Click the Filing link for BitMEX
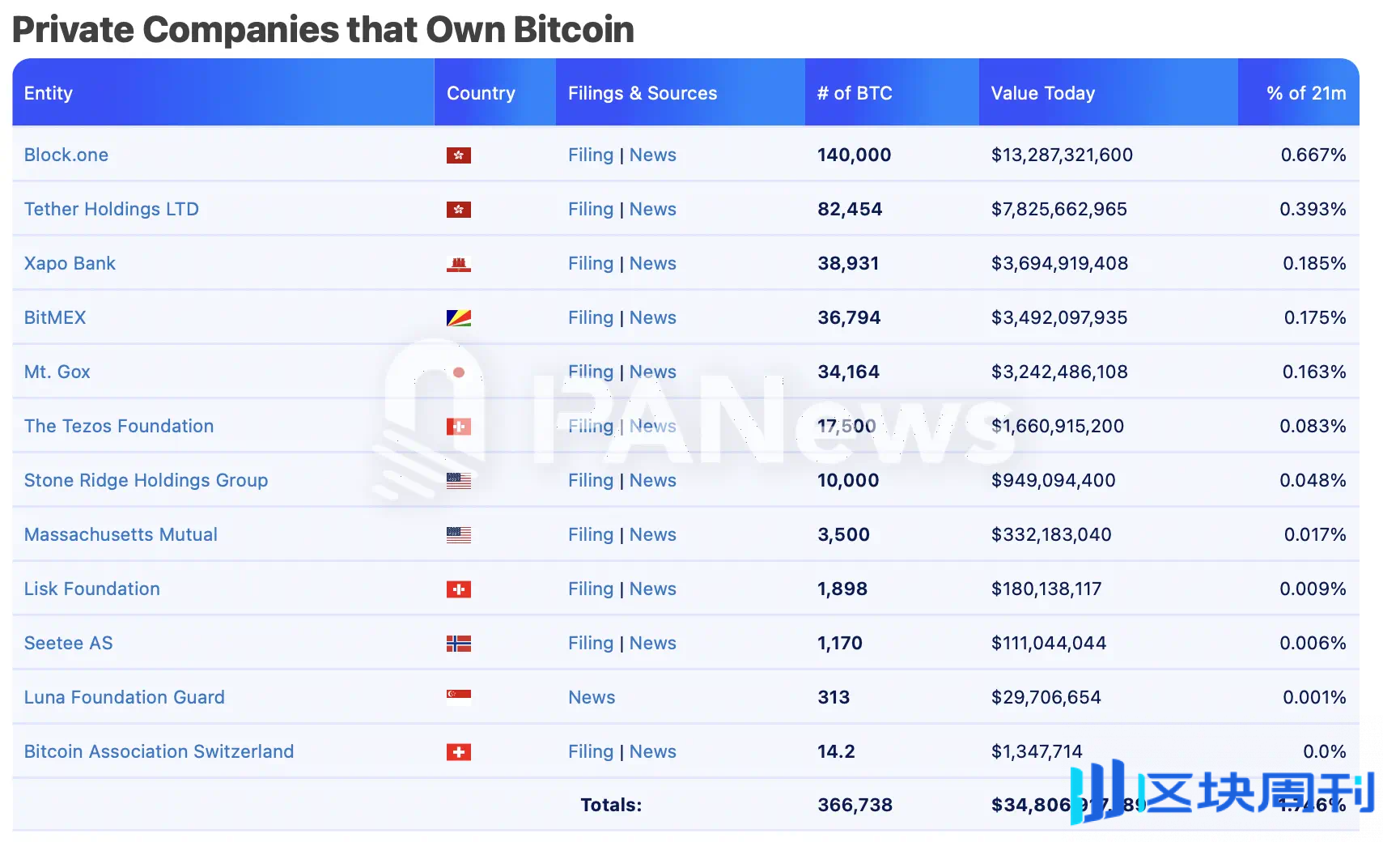Viewport: 1400px width, 842px height. coord(590,317)
